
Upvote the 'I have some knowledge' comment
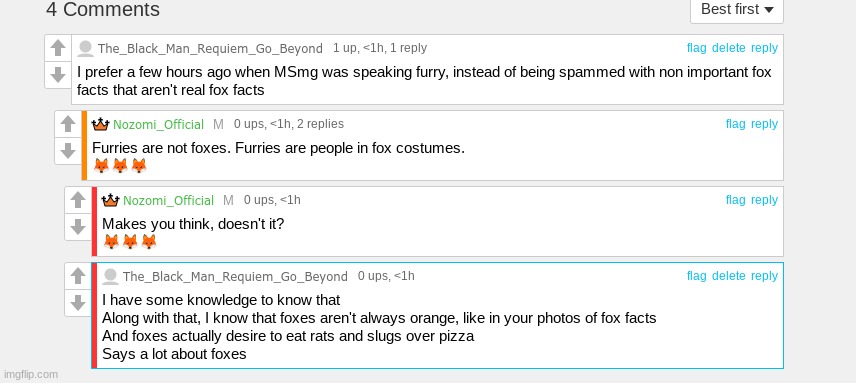click(78, 276)
